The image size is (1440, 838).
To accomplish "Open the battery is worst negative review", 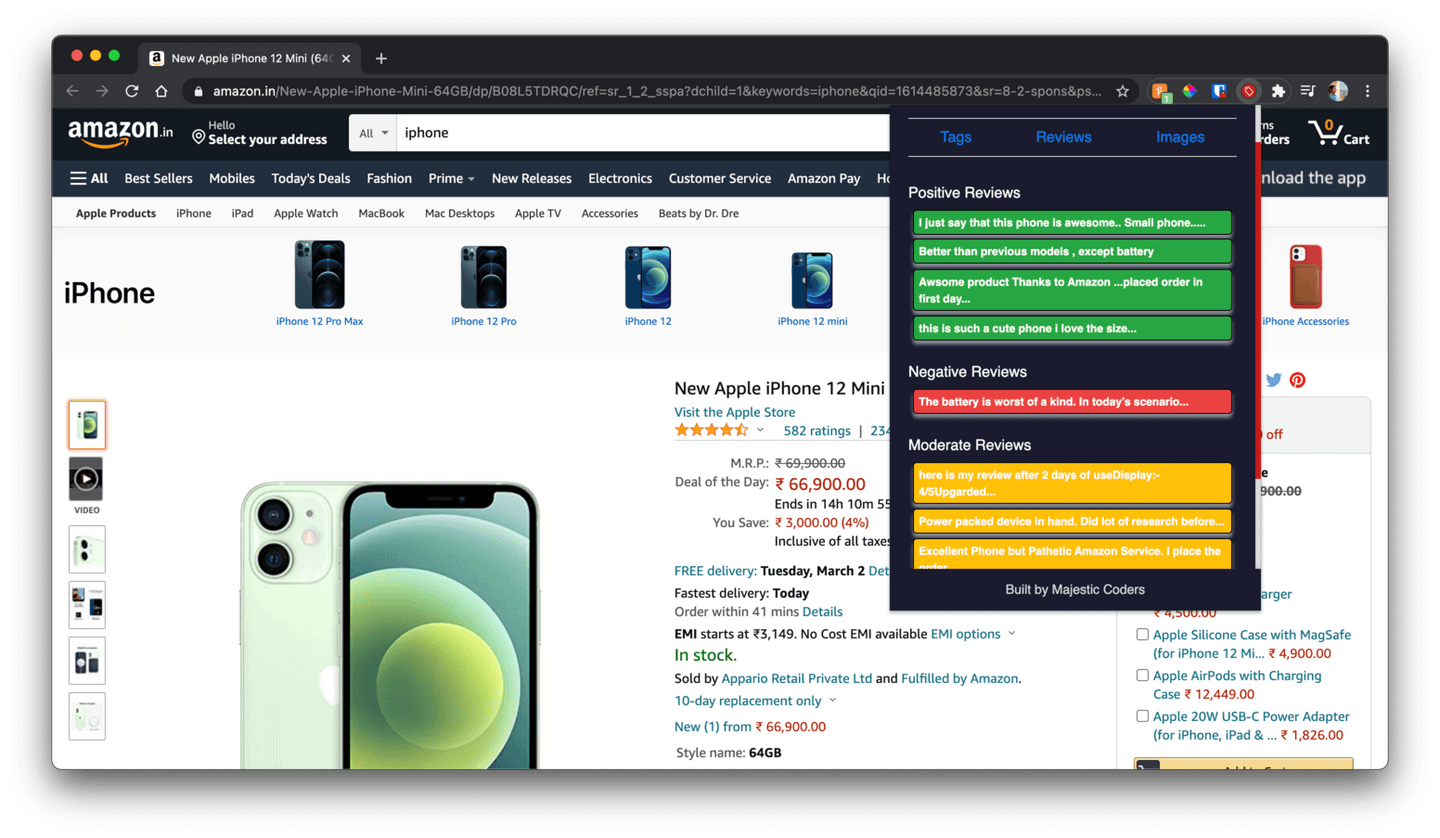I will 1072,402.
